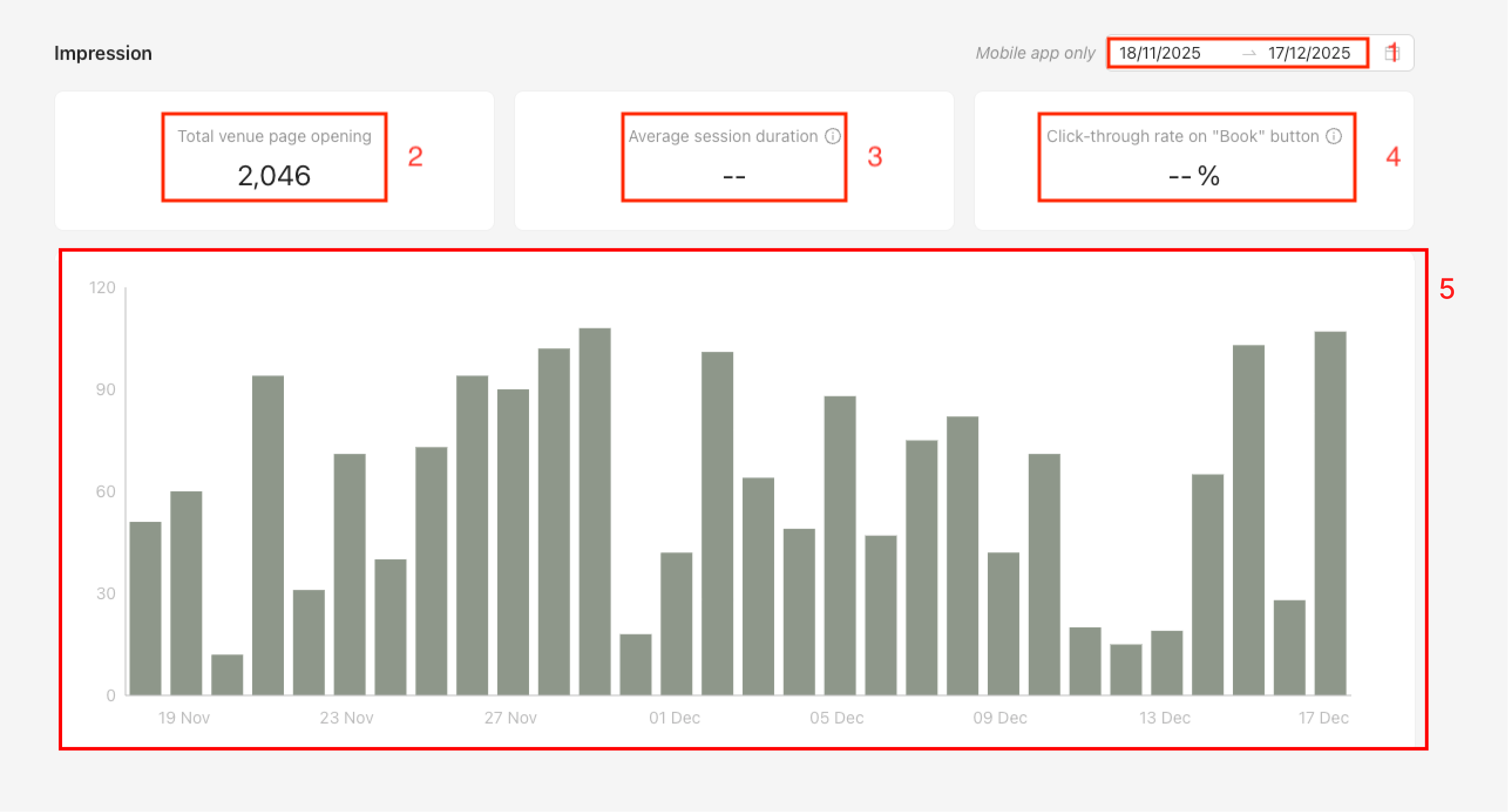This screenshot has width=1508, height=812.
Task: Click the Total venue page opening card
Action: 274,160
